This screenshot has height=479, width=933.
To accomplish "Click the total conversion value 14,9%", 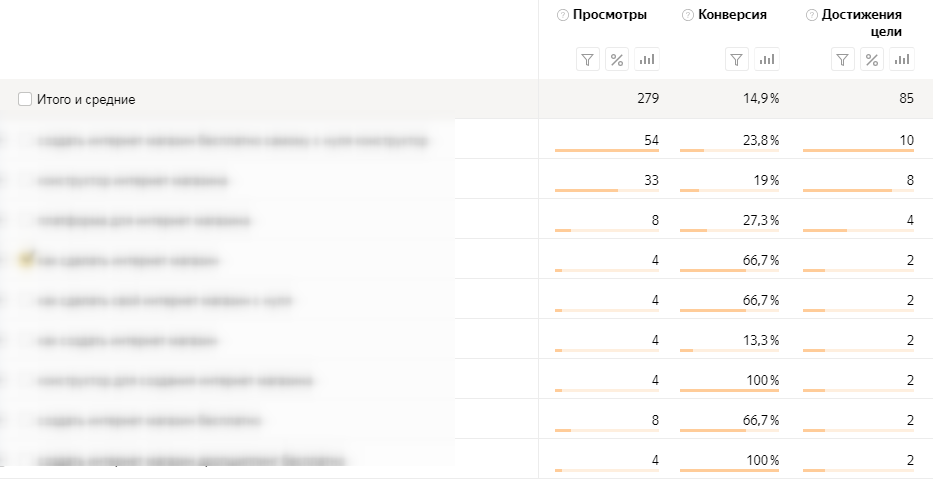I will (x=760, y=98).
